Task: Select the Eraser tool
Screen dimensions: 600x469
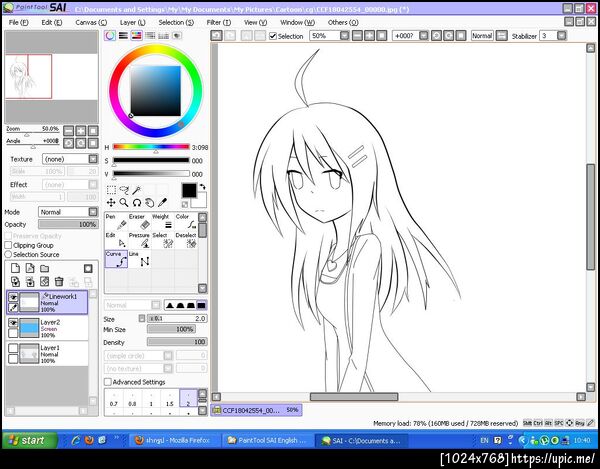Action: (140, 221)
